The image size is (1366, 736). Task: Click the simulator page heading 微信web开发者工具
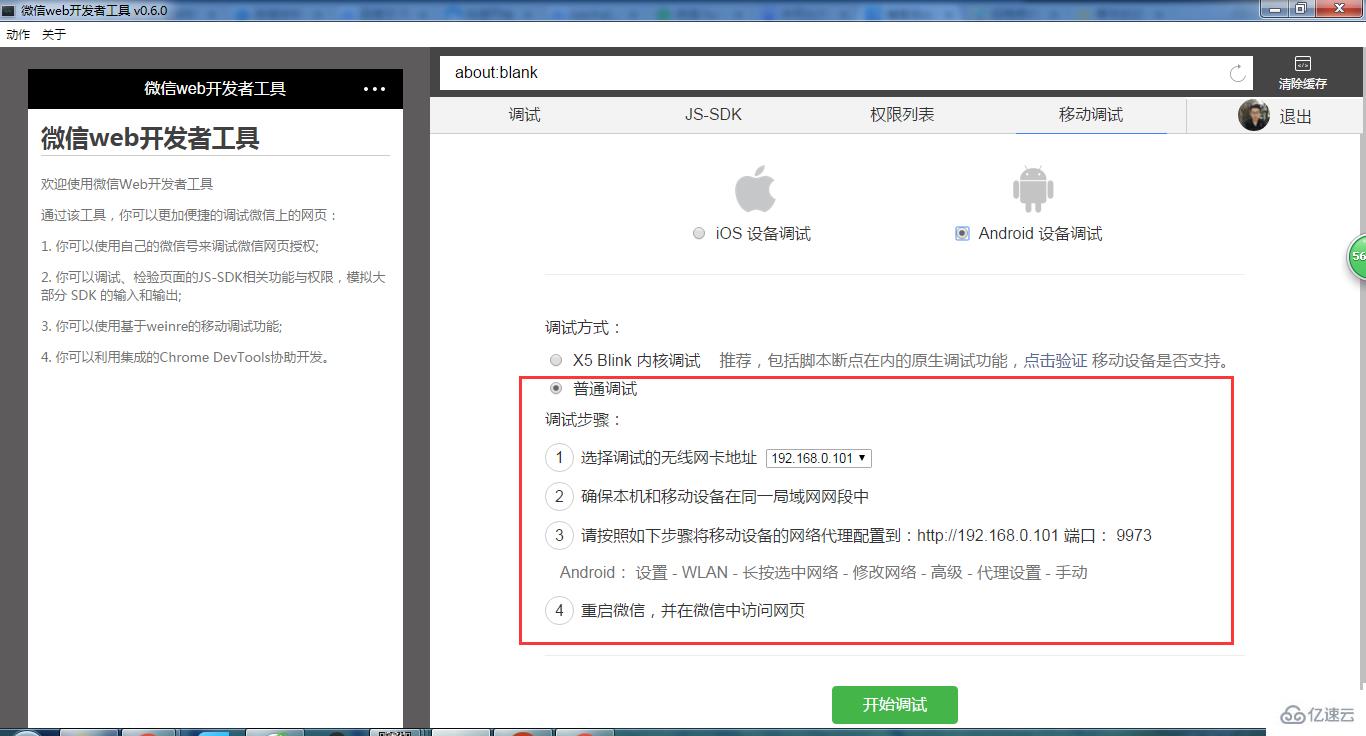150,138
